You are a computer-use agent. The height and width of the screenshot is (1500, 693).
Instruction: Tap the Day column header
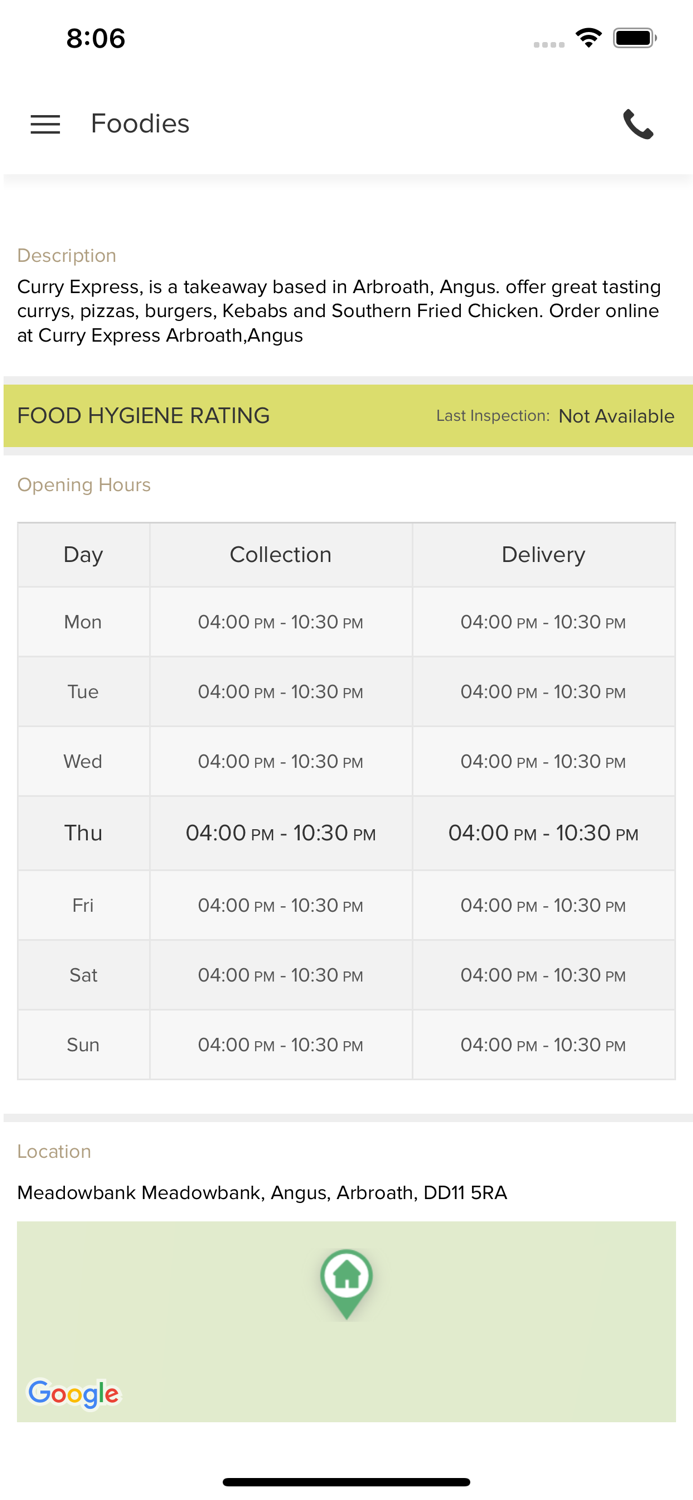pos(83,555)
